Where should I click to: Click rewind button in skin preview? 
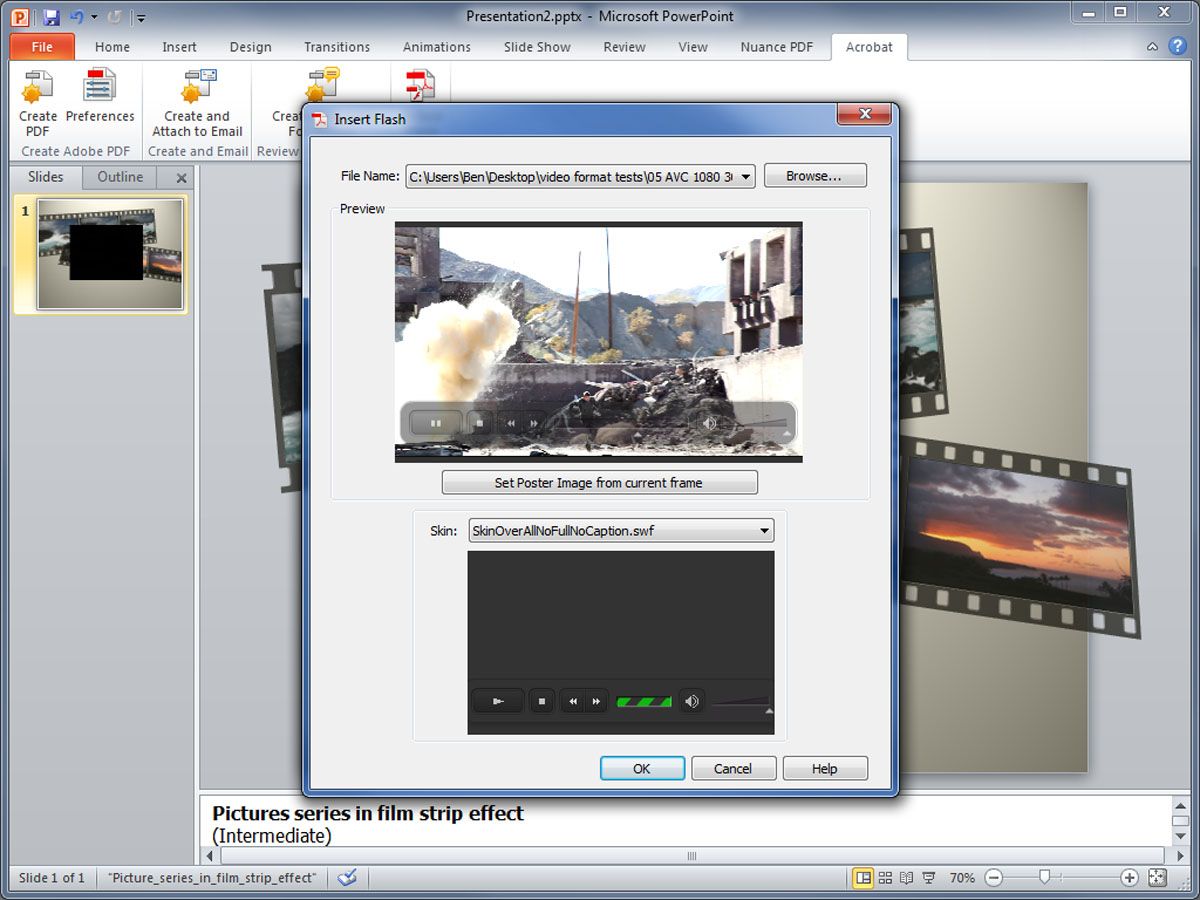coord(572,702)
